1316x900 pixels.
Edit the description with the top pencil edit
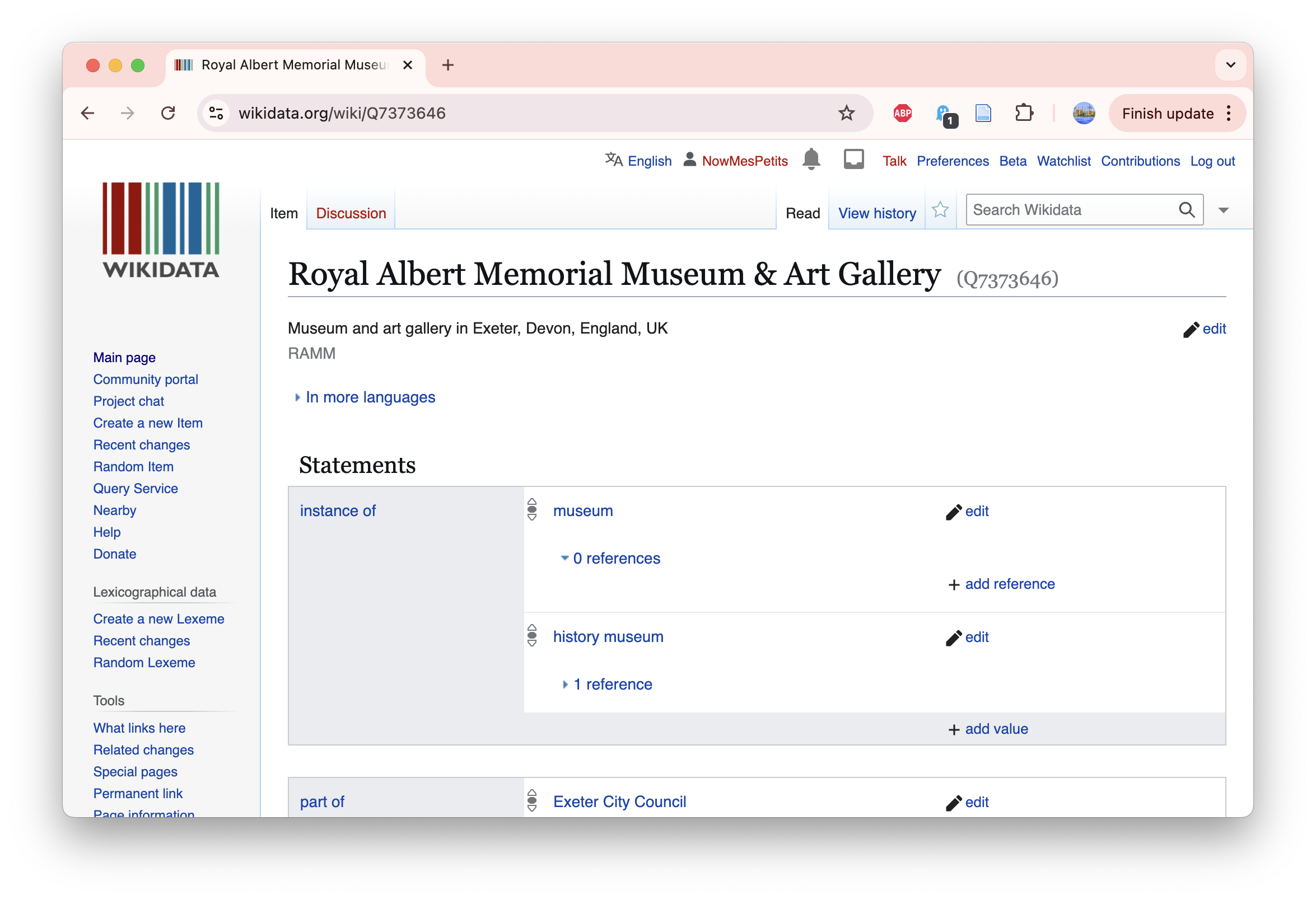tap(1204, 330)
